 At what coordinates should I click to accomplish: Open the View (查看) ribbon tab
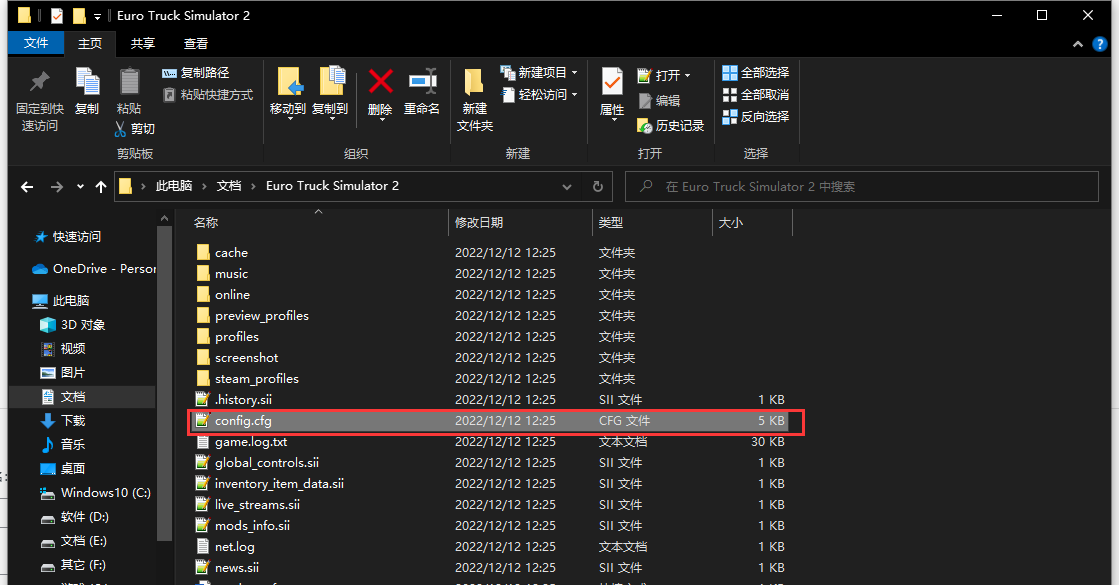pos(196,43)
